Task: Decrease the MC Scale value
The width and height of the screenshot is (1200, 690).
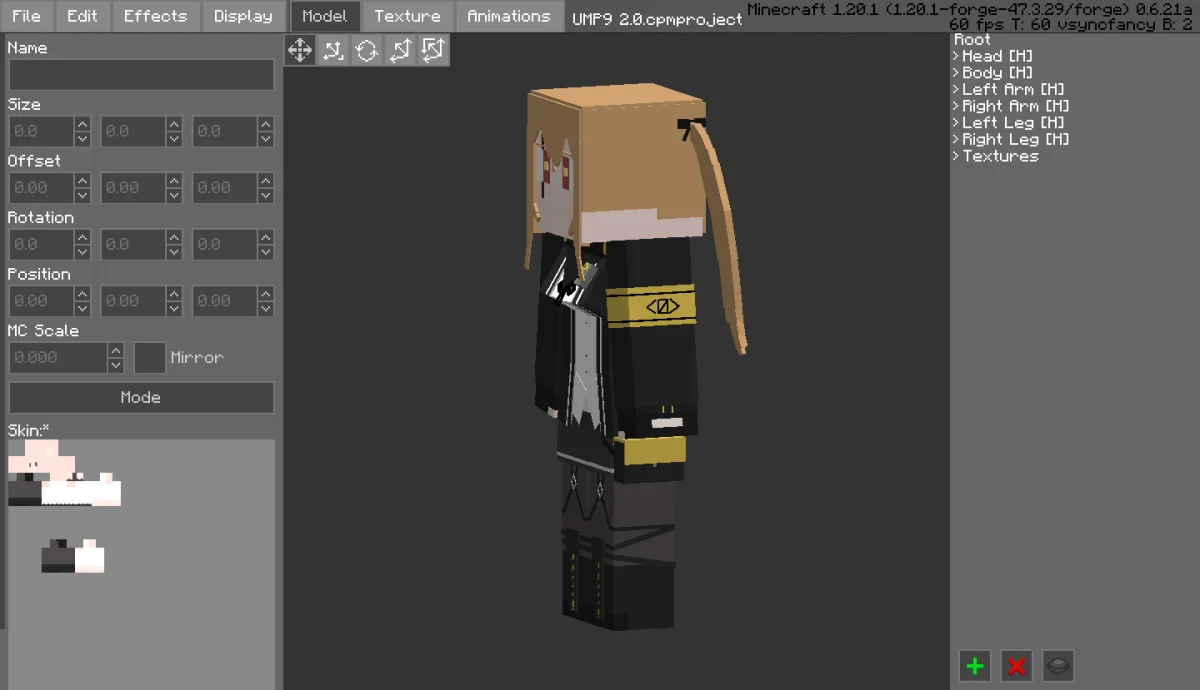Action: click(x=116, y=365)
